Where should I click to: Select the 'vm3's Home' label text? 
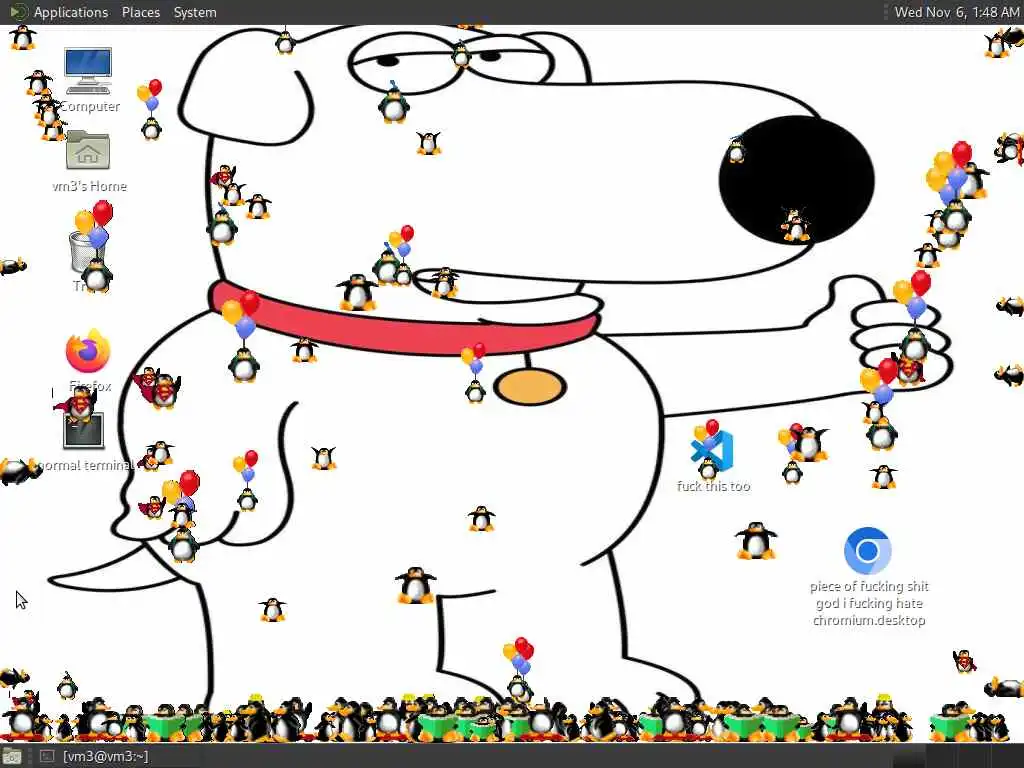point(89,186)
